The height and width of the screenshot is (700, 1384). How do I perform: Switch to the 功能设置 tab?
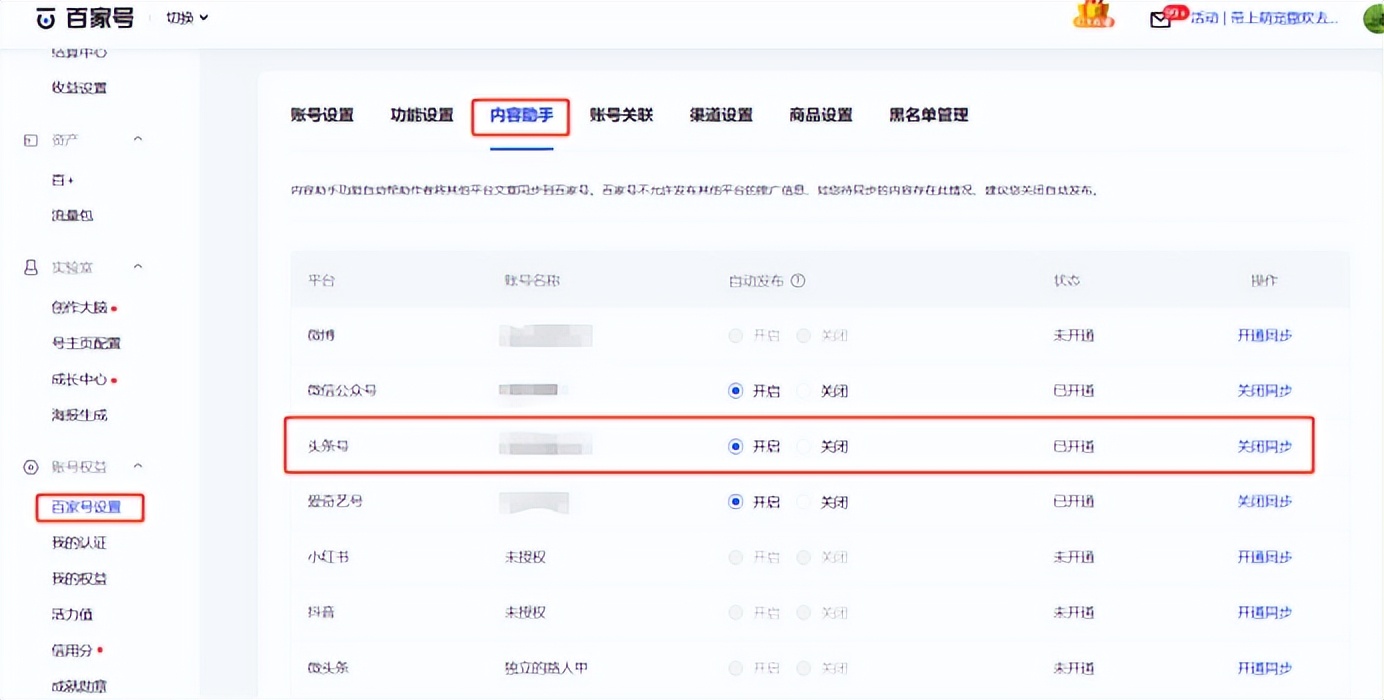pyautogui.click(x=422, y=115)
